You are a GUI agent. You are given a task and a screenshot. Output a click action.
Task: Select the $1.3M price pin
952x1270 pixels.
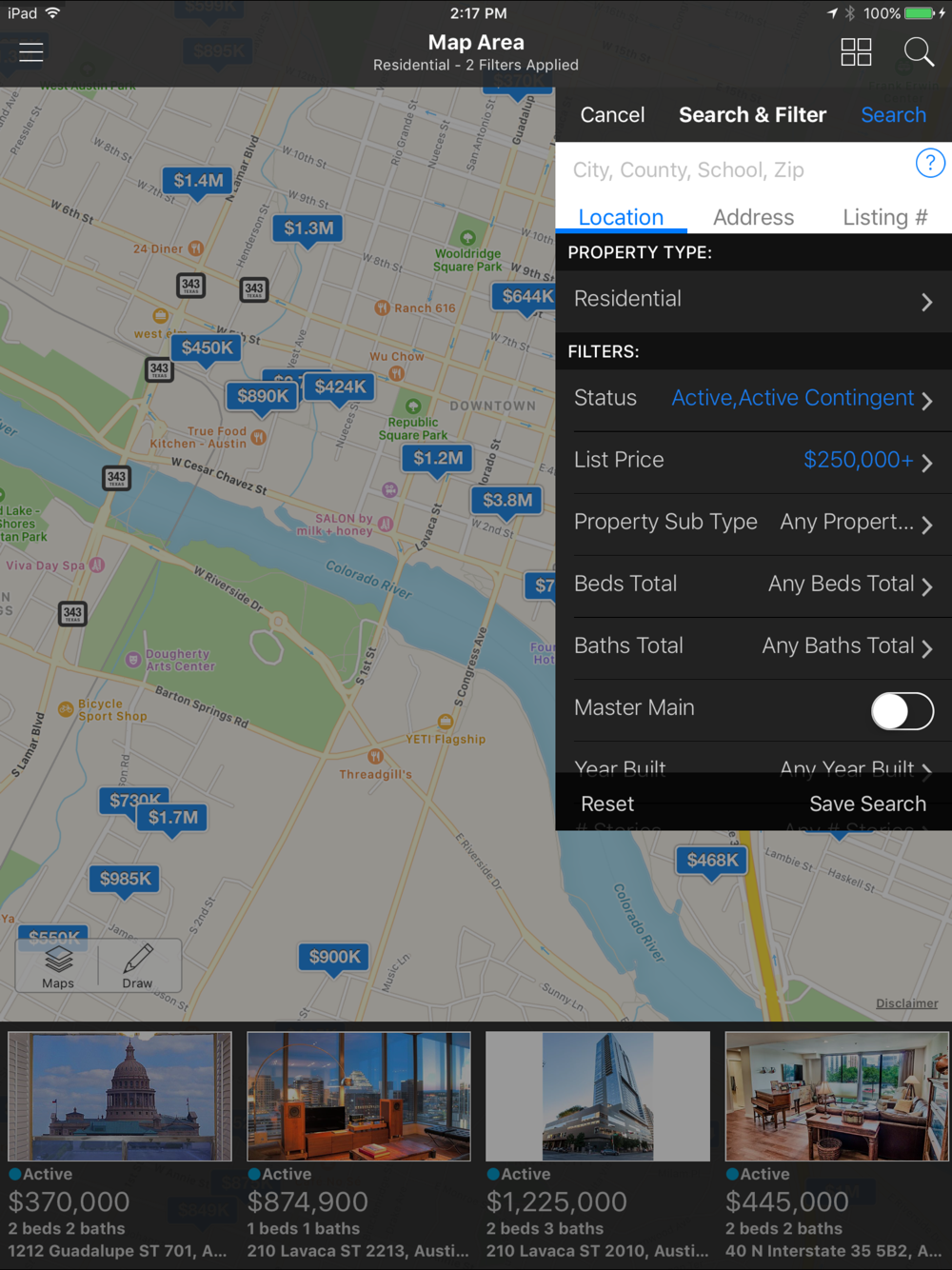point(308,229)
